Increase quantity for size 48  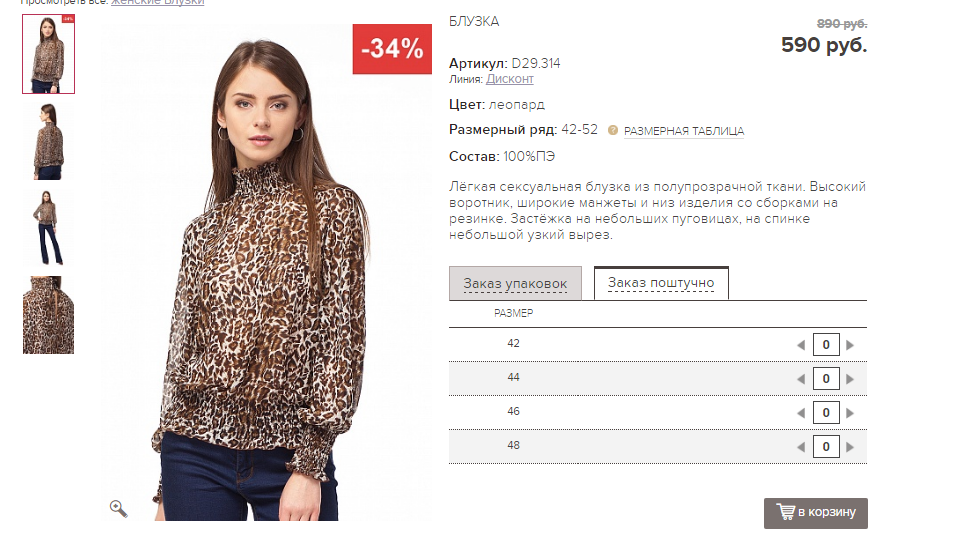tap(850, 447)
